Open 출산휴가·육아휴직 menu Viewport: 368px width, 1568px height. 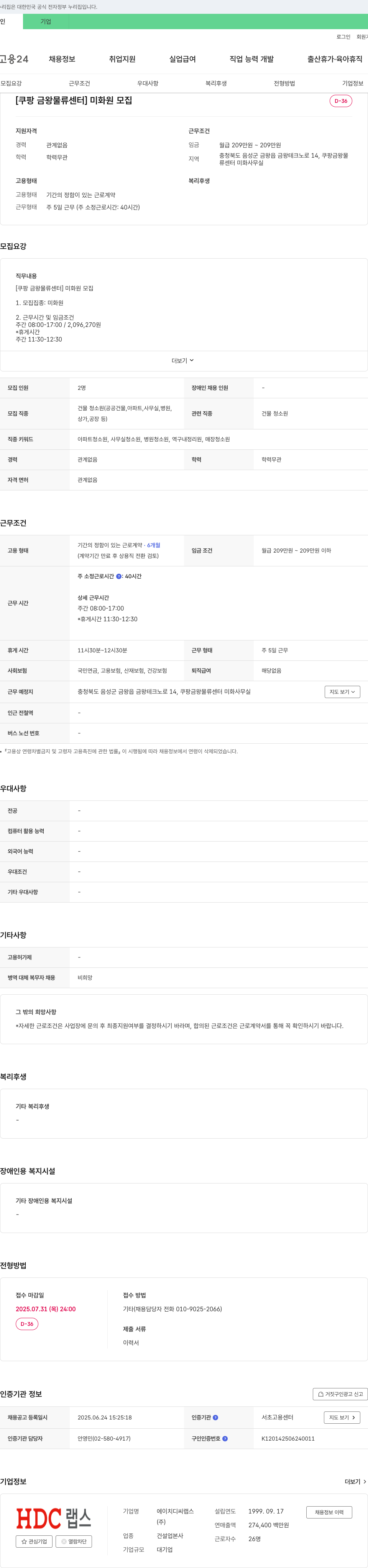(x=335, y=59)
